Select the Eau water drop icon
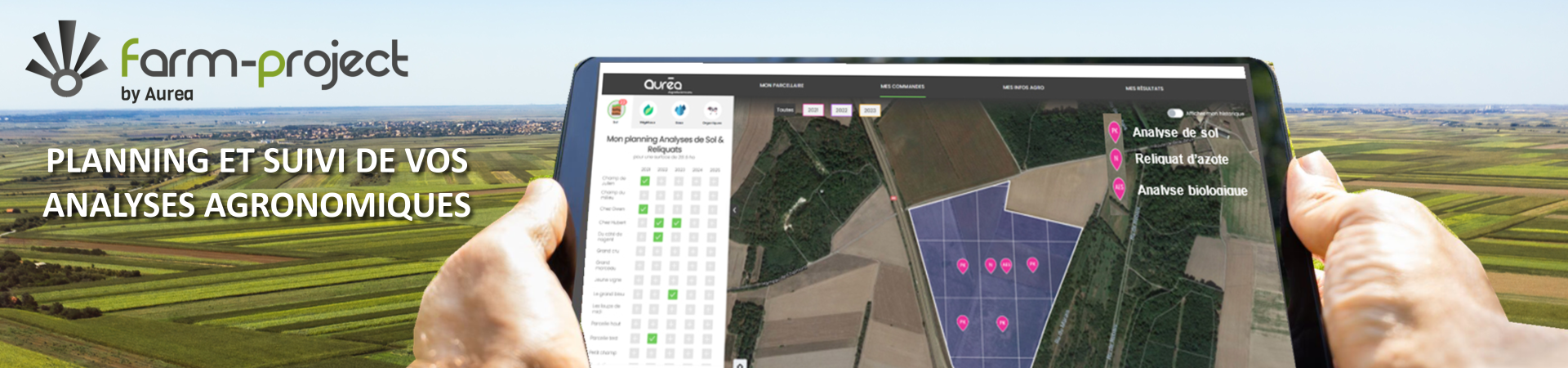The image size is (1568, 368). (x=679, y=110)
